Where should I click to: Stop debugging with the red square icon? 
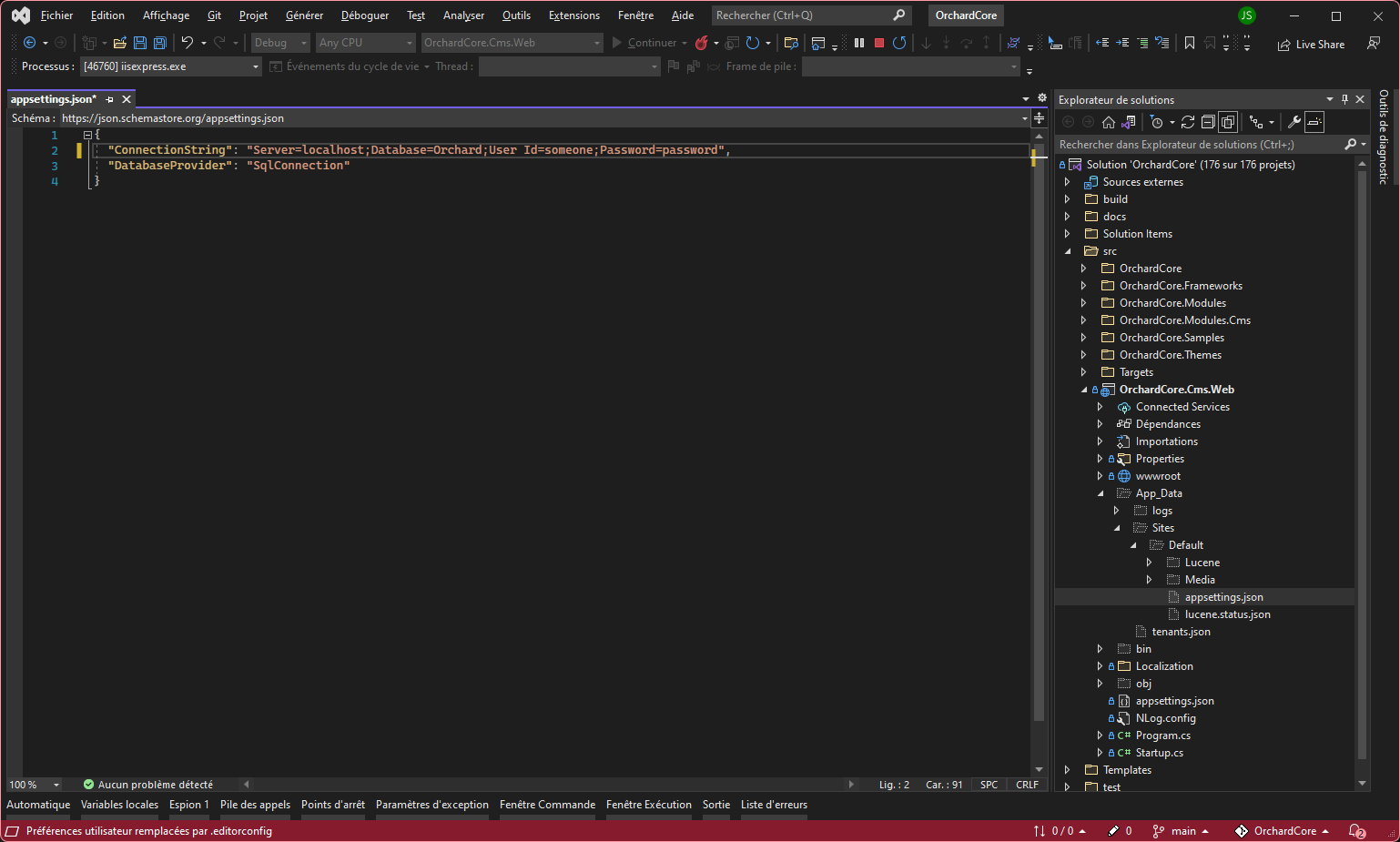tap(879, 43)
